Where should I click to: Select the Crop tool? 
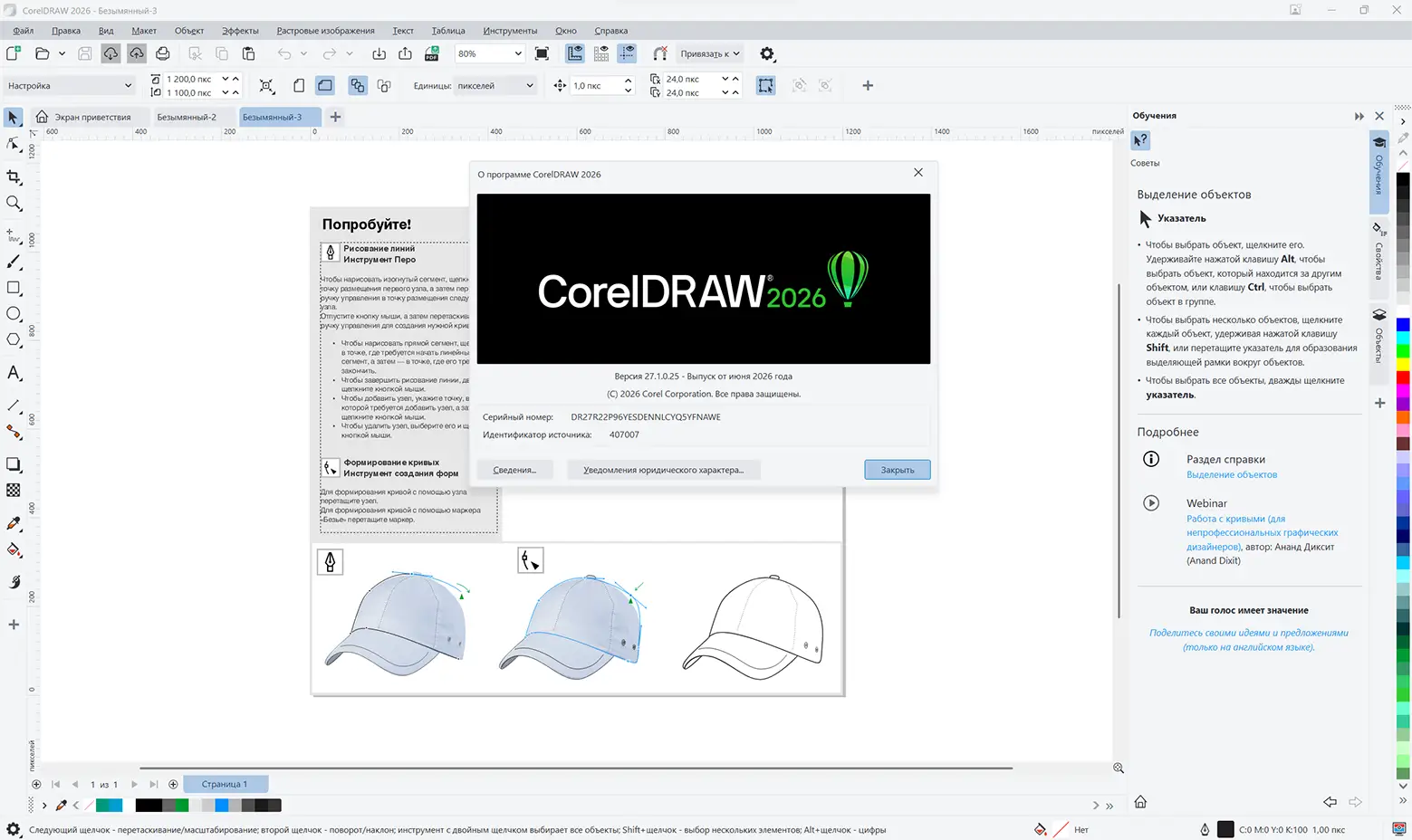(x=14, y=177)
